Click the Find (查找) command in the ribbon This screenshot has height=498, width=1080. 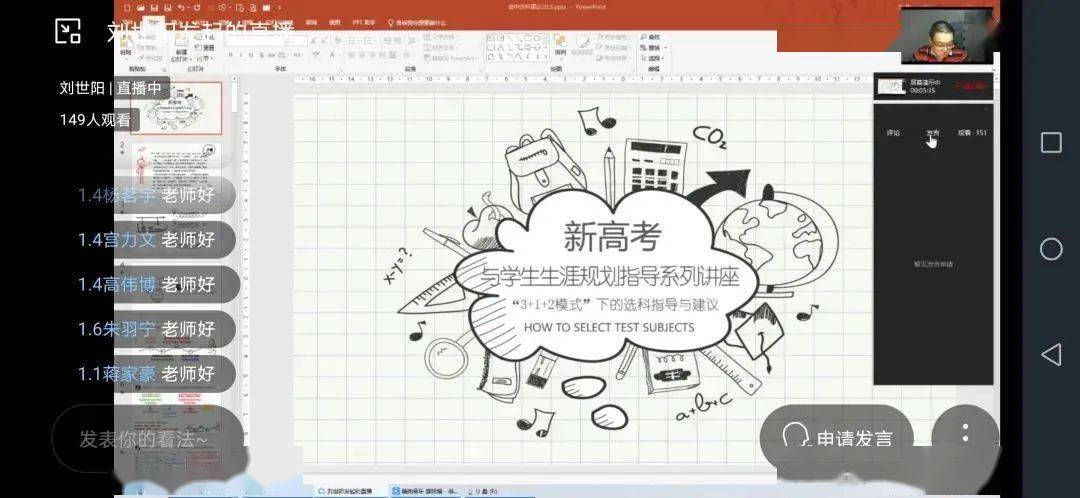(x=650, y=37)
